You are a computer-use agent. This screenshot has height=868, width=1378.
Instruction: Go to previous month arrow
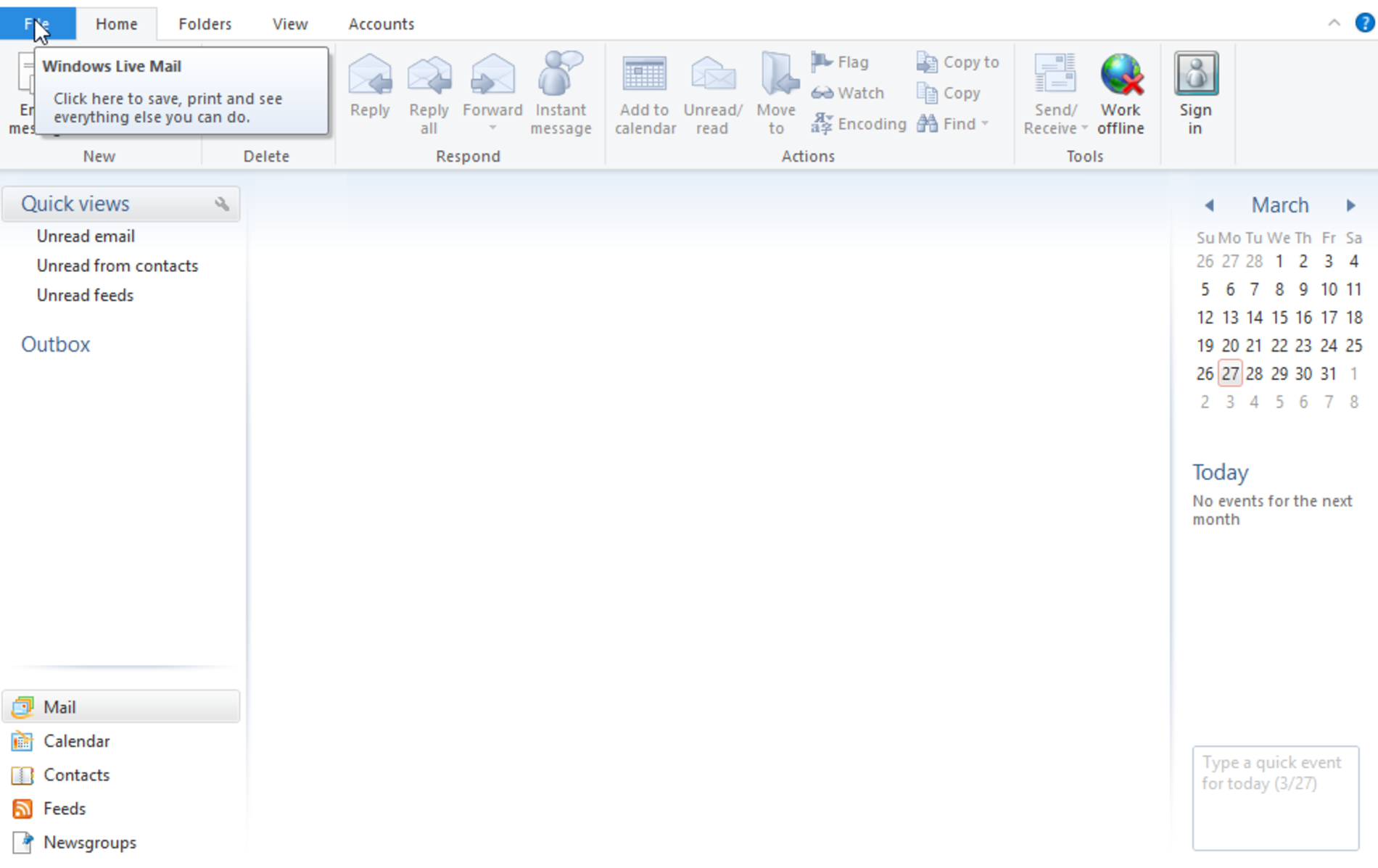[1209, 205]
